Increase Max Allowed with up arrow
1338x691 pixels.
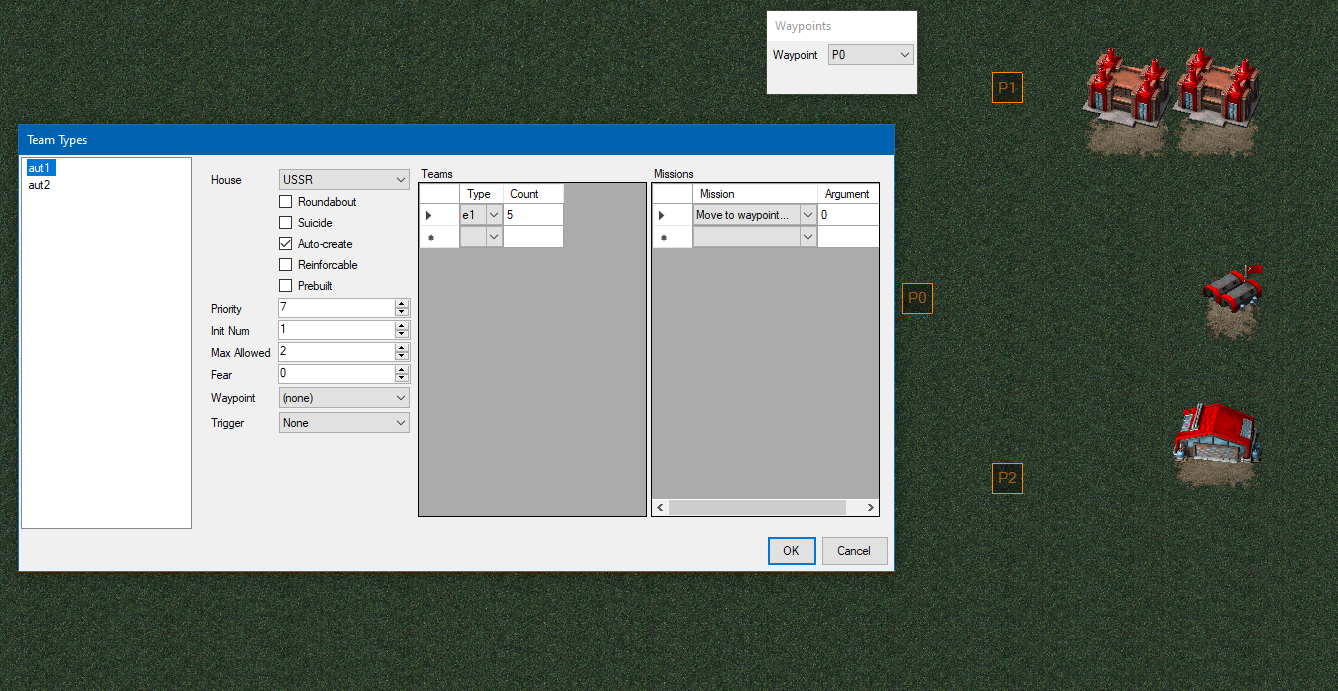[x=402, y=348]
